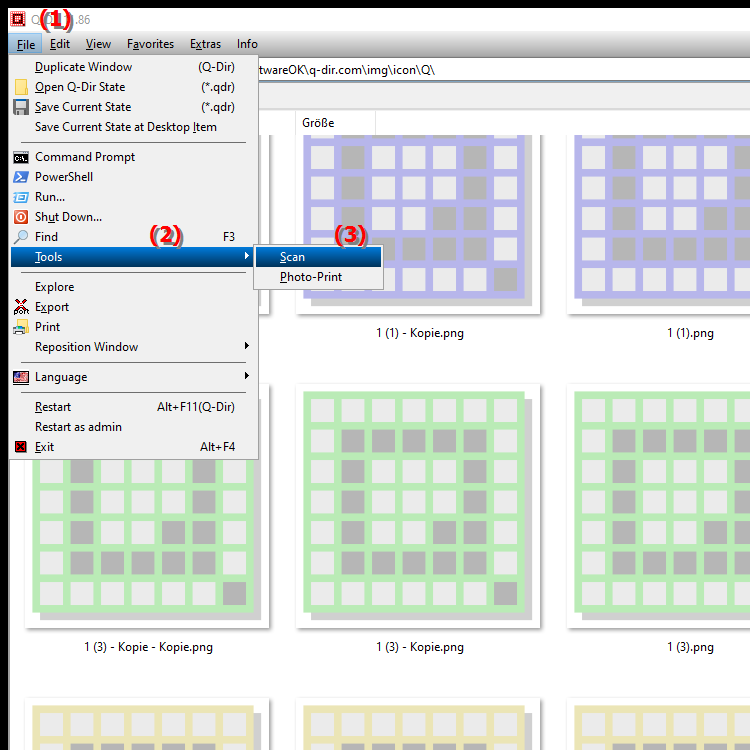Open Command Prompt via its console icon
The width and height of the screenshot is (750, 750).
pos(21,157)
